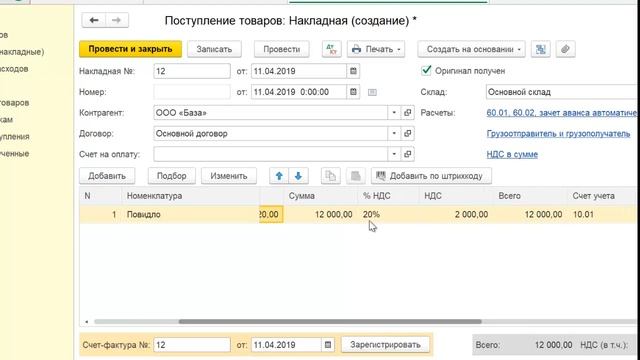Click the 20% НДС rate cell
This screenshot has width=640, height=360.
tap(389, 214)
